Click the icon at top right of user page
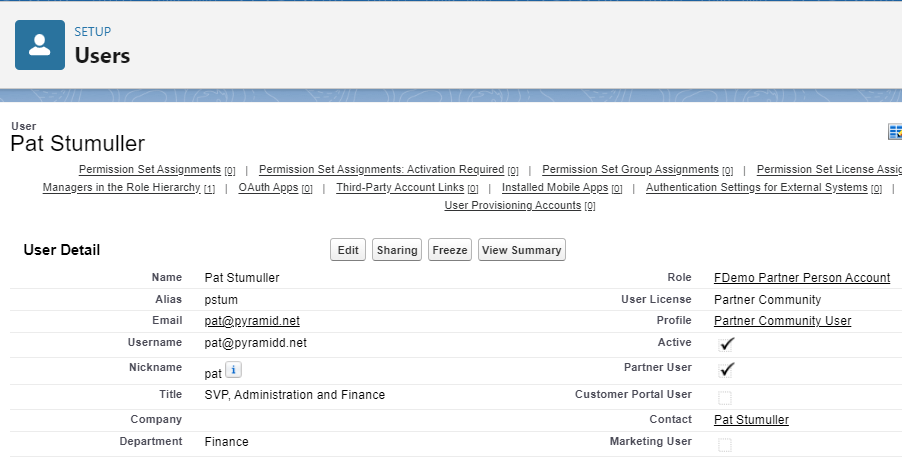This screenshot has height=457, width=904. 895,132
